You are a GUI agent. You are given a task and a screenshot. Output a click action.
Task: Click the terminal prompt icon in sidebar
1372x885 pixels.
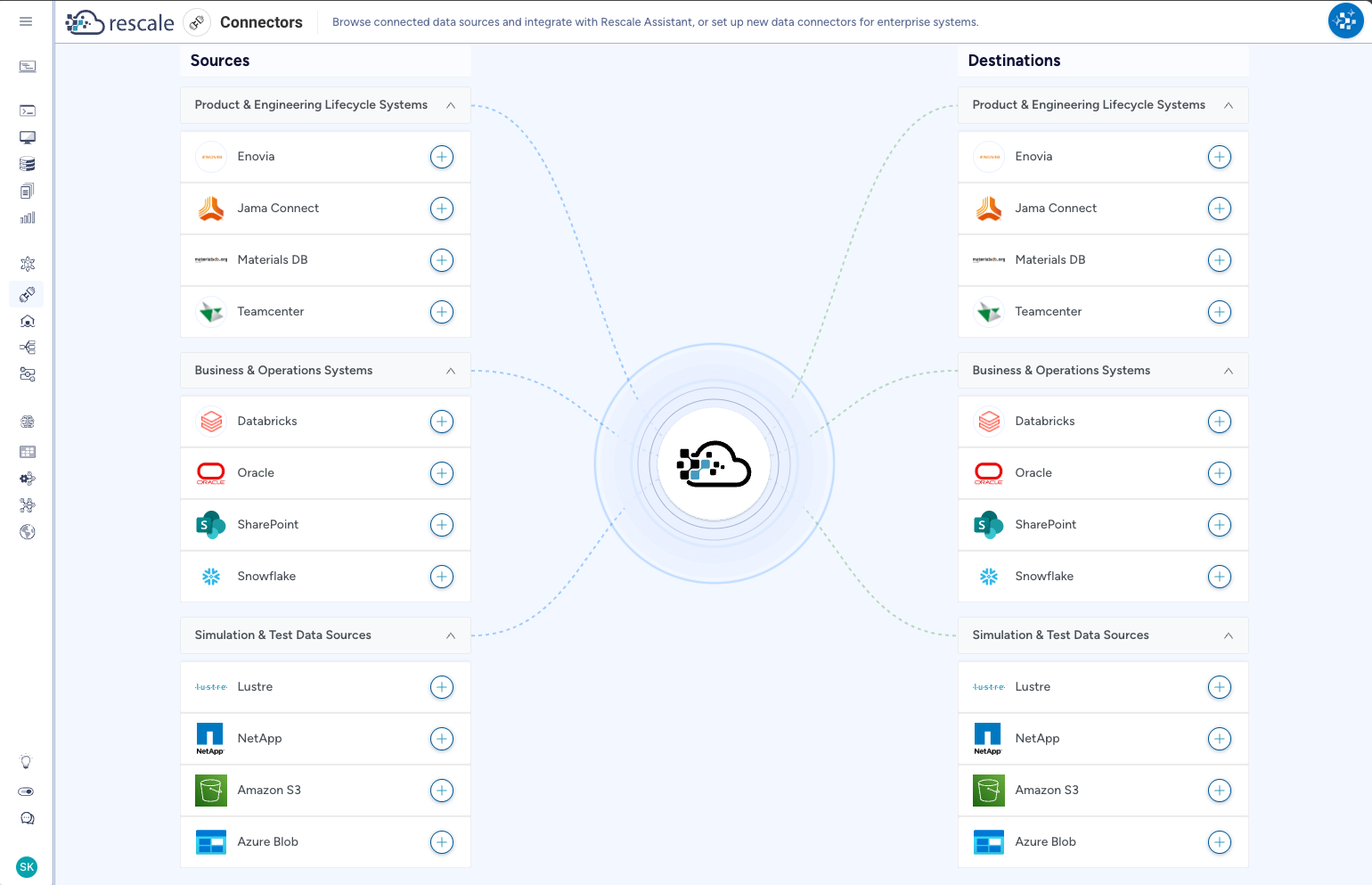28,111
